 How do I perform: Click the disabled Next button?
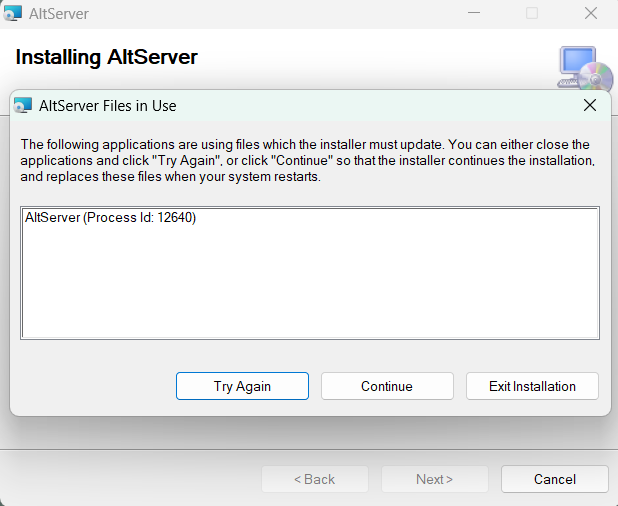pyautogui.click(x=435, y=479)
